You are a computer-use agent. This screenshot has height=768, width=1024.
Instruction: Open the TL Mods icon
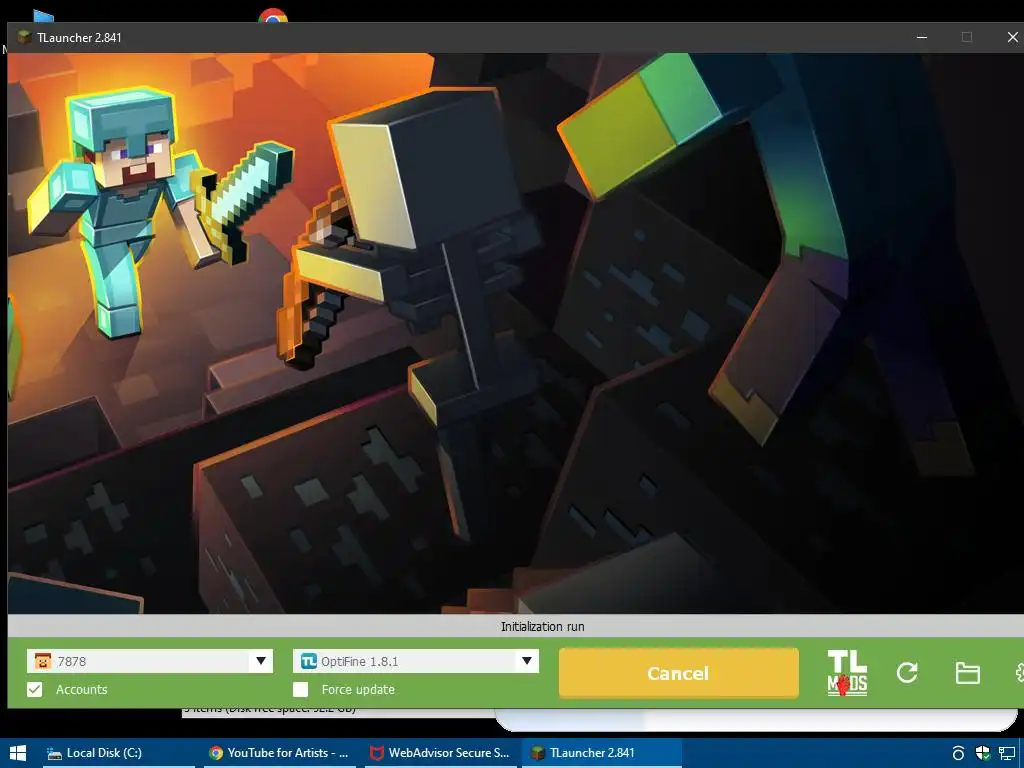(x=847, y=673)
